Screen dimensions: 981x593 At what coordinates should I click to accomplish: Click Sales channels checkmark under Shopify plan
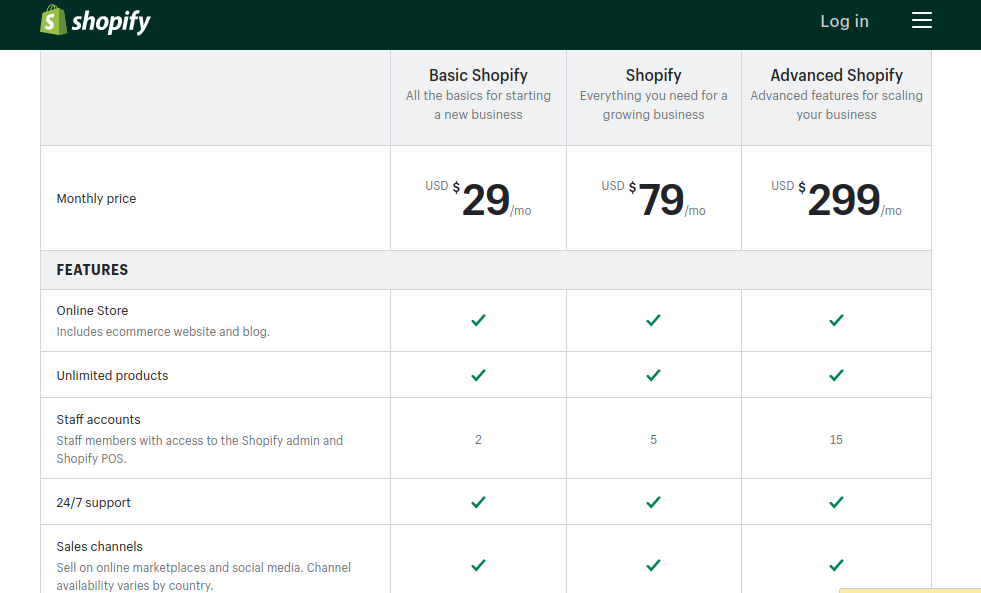(x=653, y=565)
